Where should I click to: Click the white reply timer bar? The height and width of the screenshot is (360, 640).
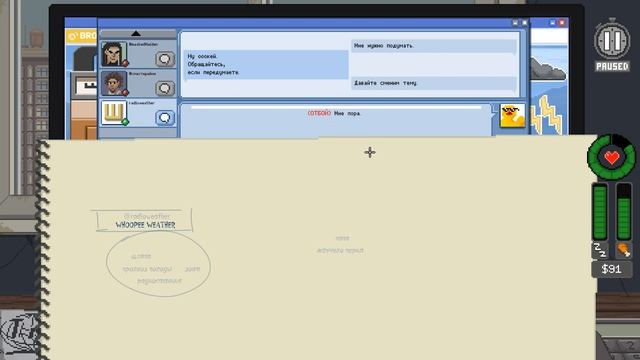coord(336,107)
